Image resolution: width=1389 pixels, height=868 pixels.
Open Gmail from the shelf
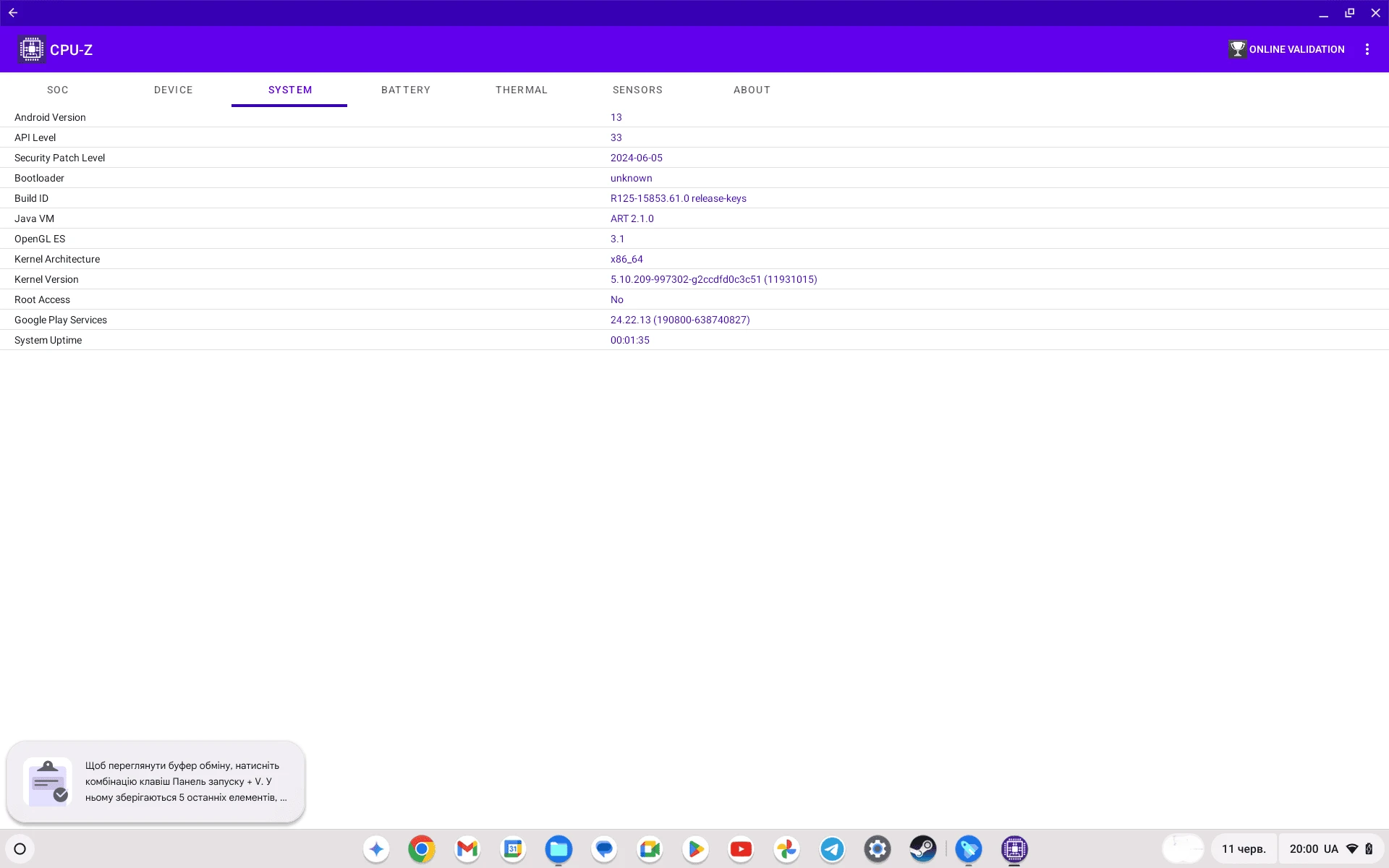coord(467,849)
